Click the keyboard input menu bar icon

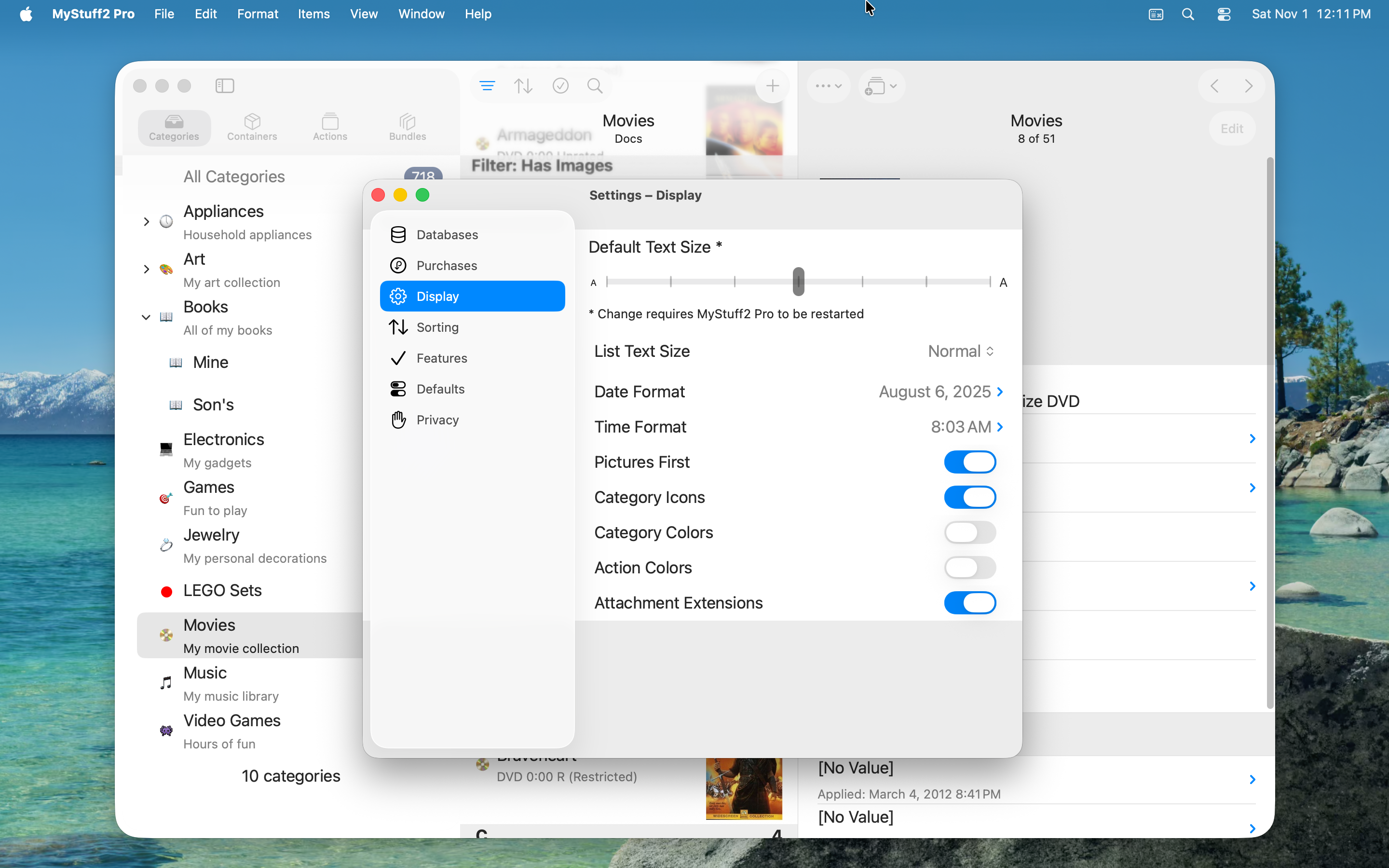1156,14
